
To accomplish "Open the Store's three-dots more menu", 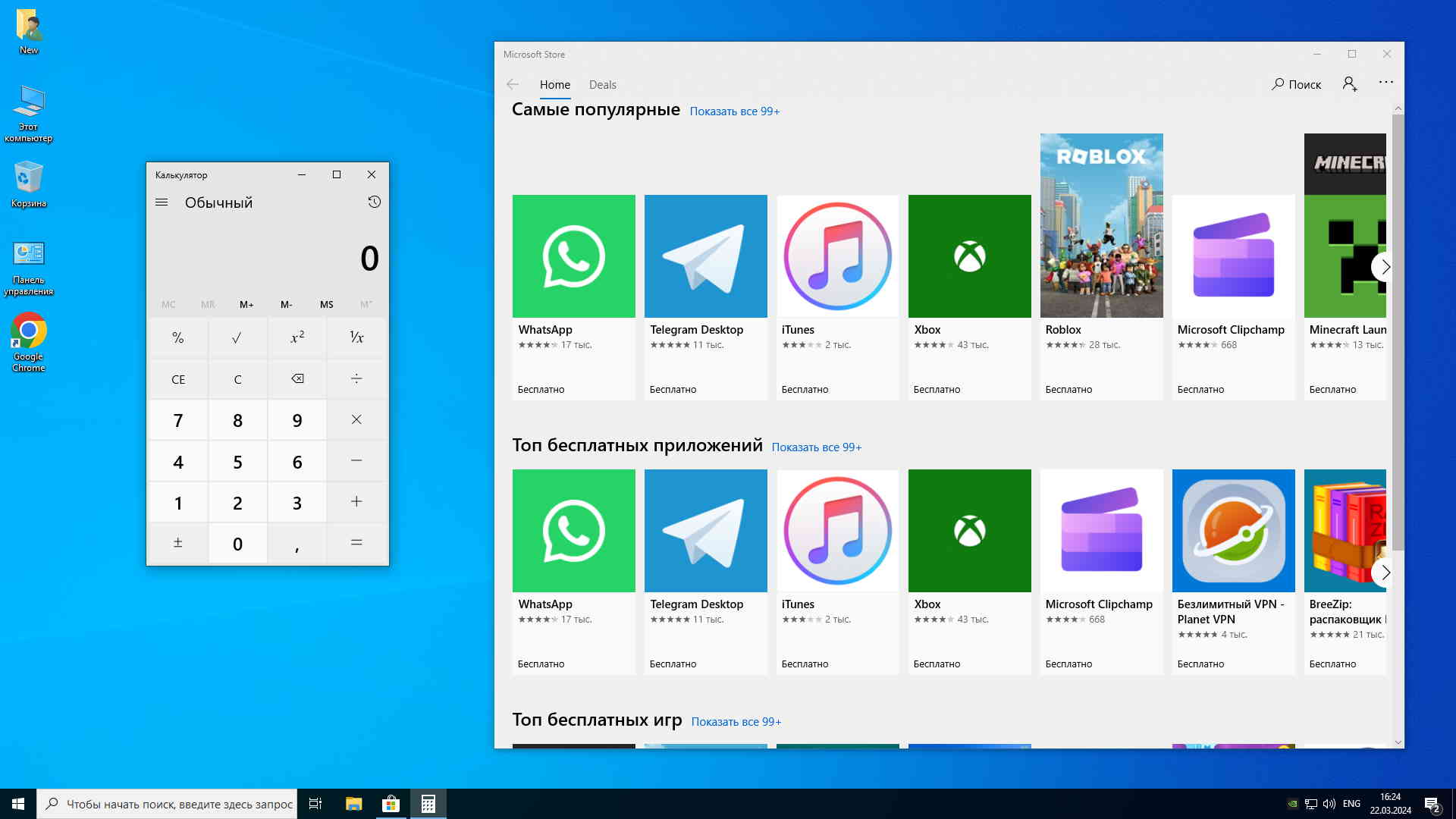I will coord(1385,83).
